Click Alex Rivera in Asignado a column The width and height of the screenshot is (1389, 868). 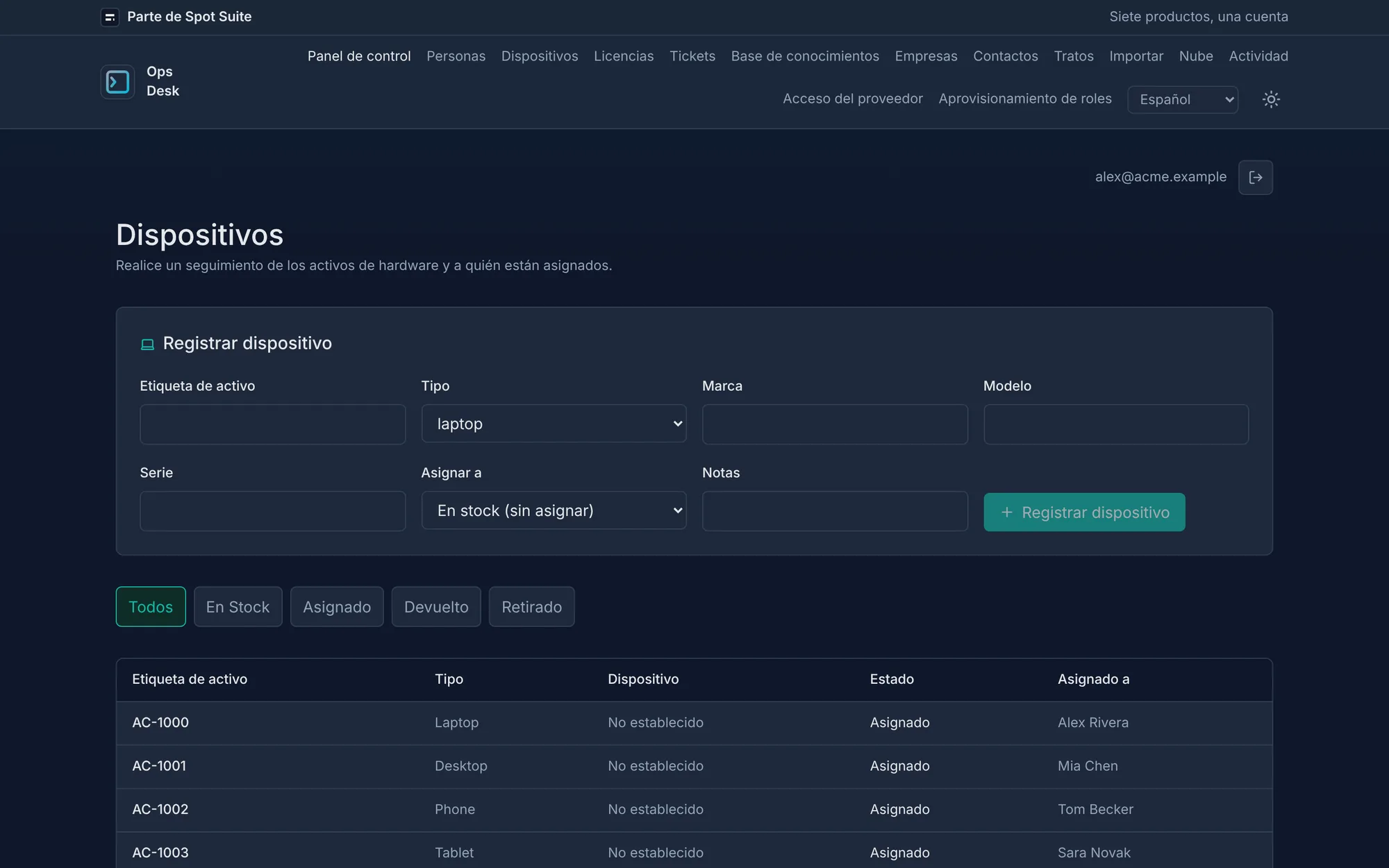coord(1093,723)
